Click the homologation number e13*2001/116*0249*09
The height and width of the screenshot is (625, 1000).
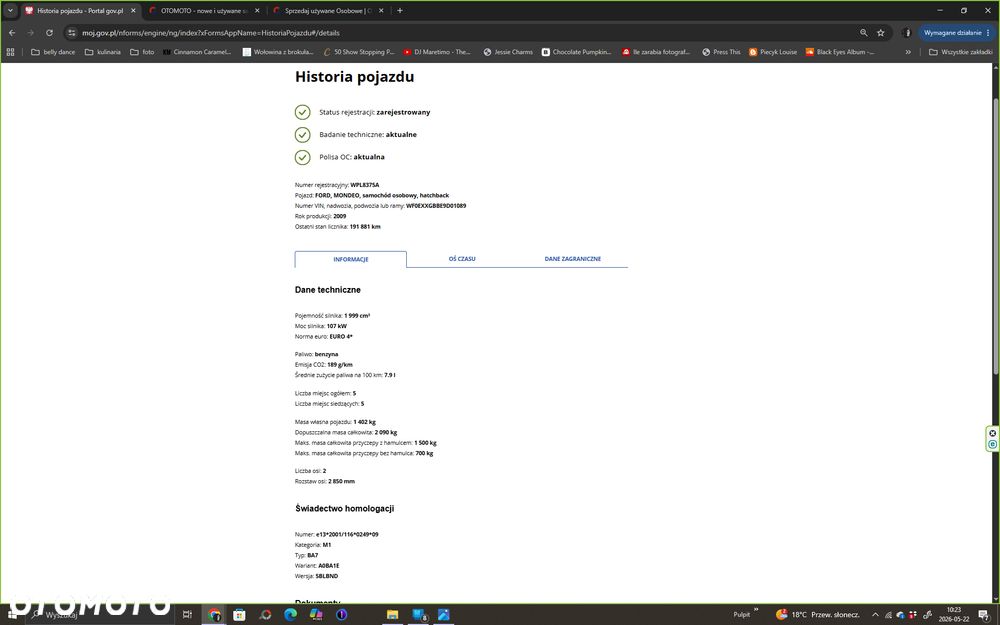347,534
